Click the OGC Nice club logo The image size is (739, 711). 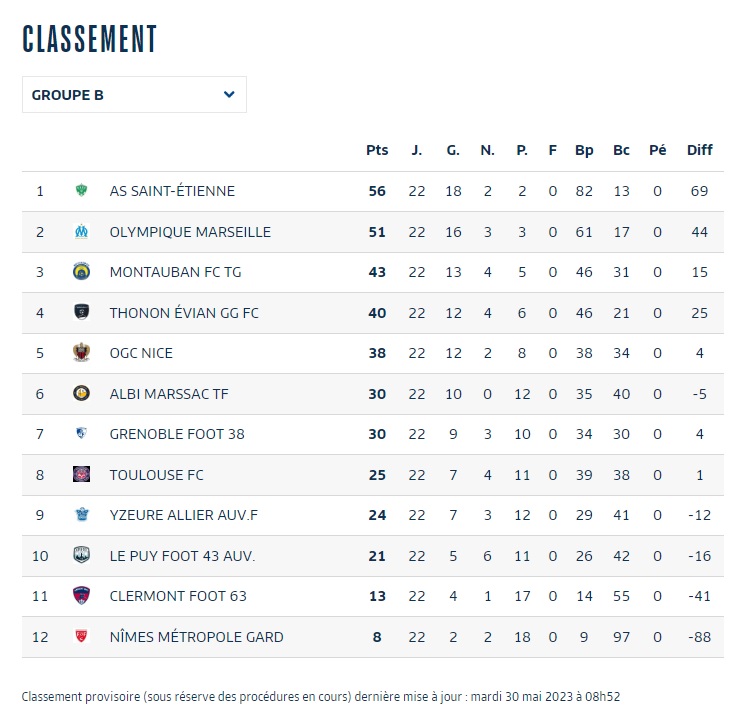click(81, 353)
